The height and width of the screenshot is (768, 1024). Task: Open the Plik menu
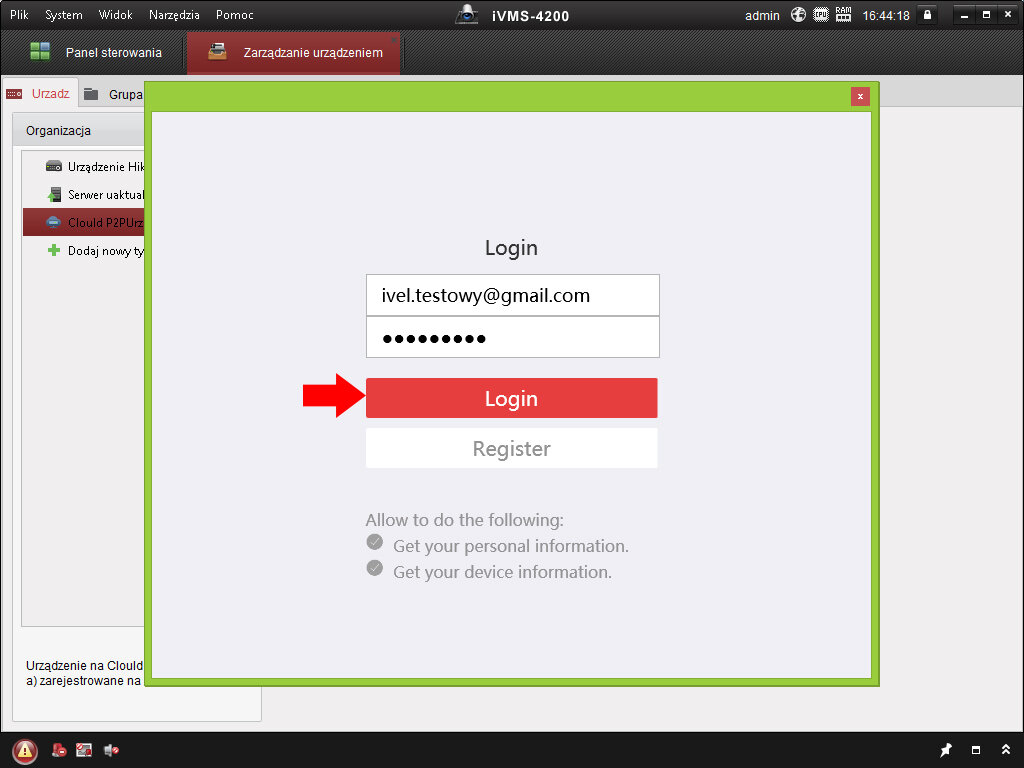click(x=19, y=15)
